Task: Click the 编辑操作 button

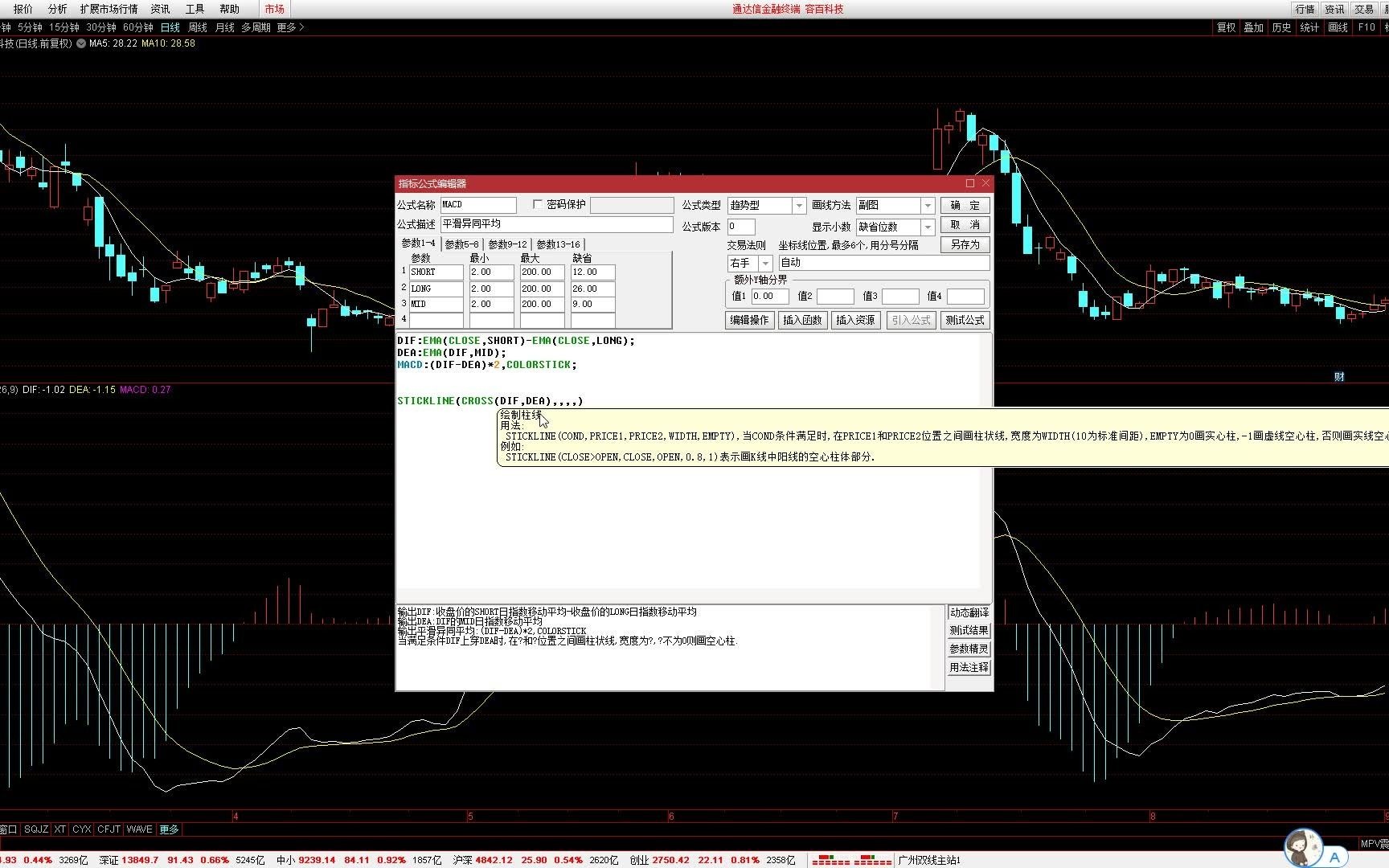Action: (x=750, y=320)
